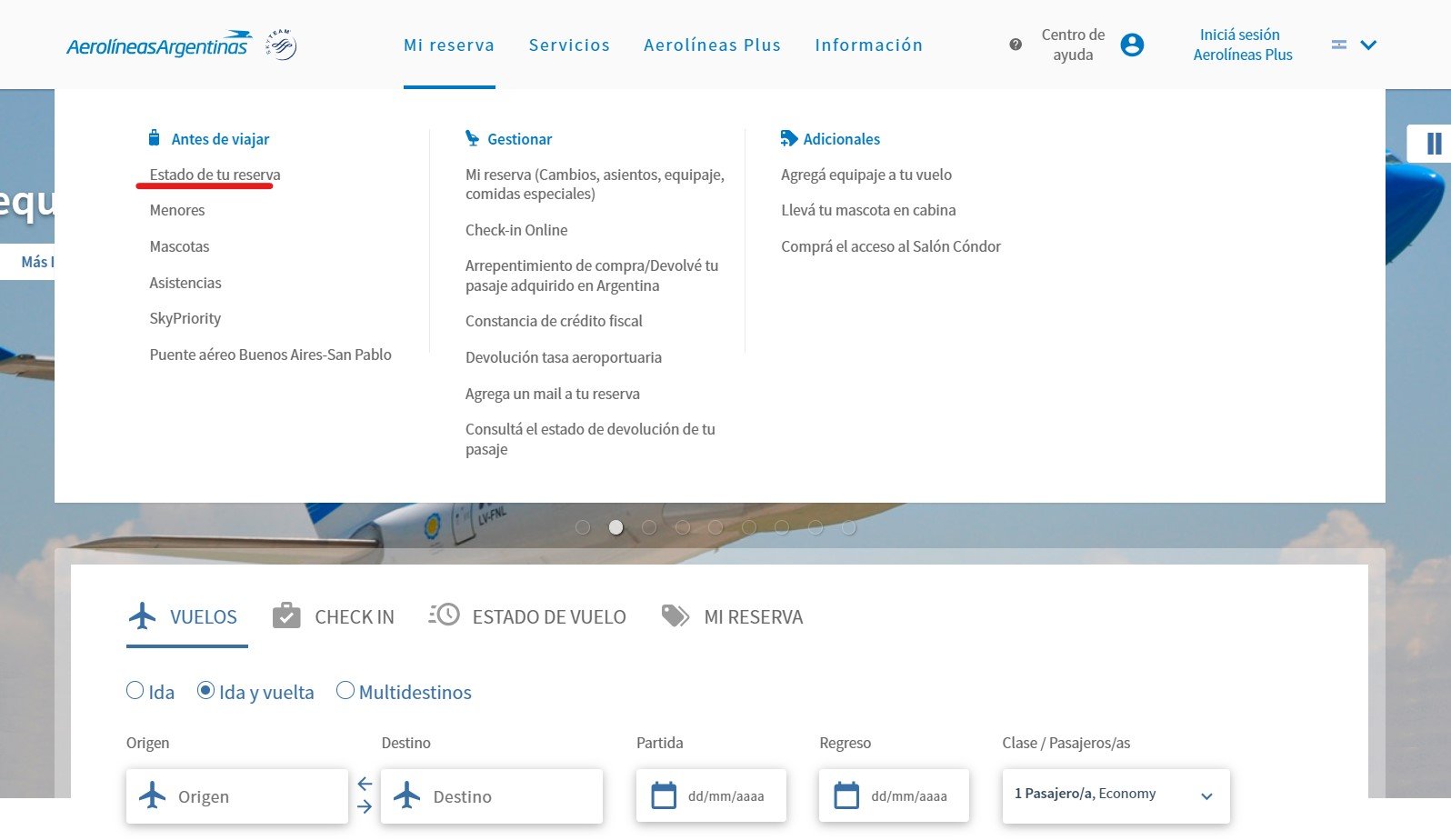The width and height of the screenshot is (1451, 840).
Task: Click the help question mark icon
Action: coord(1016,45)
